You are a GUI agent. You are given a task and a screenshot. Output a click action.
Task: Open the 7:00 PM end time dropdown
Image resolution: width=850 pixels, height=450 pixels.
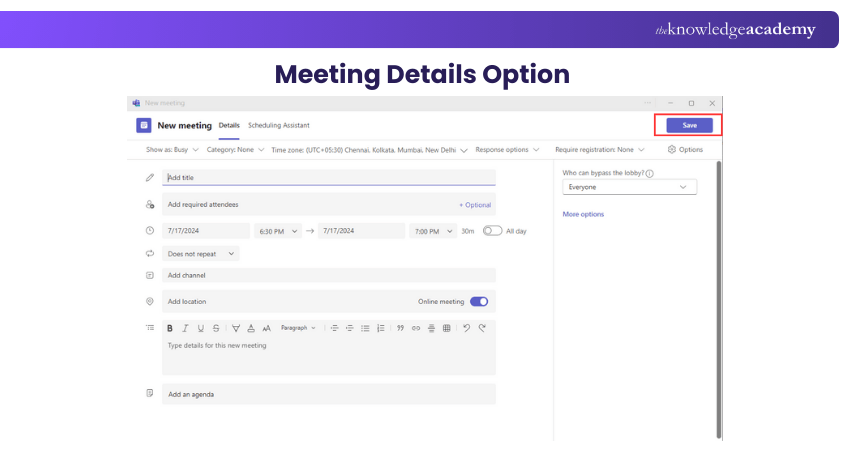tap(433, 231)
